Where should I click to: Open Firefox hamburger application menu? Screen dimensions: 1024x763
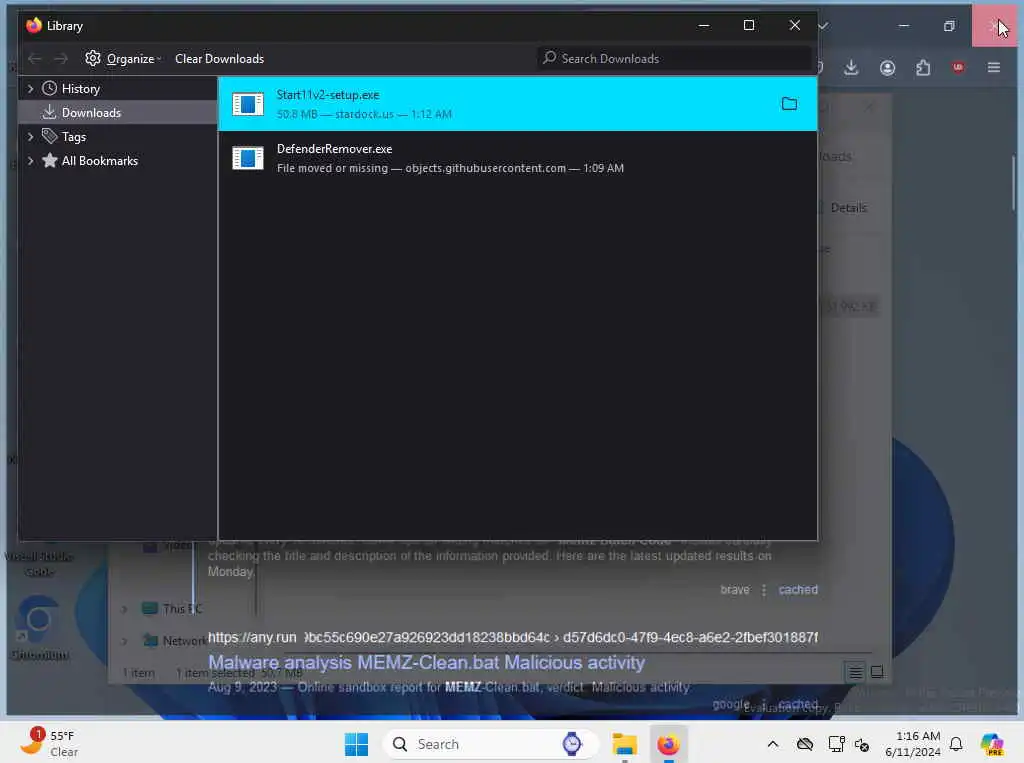coord(993,67)
